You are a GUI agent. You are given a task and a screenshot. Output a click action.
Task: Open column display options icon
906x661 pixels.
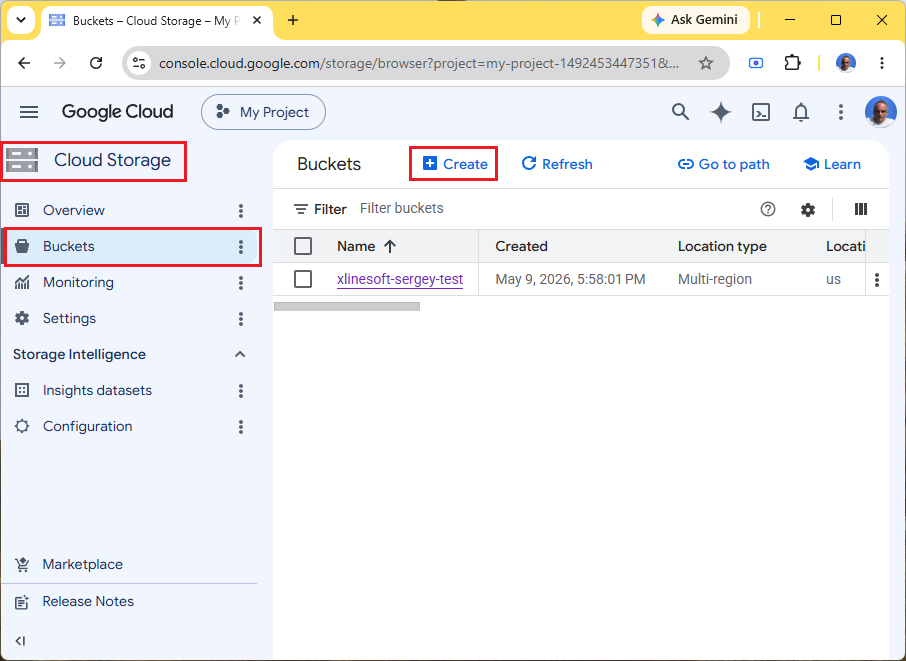(860, 209)
